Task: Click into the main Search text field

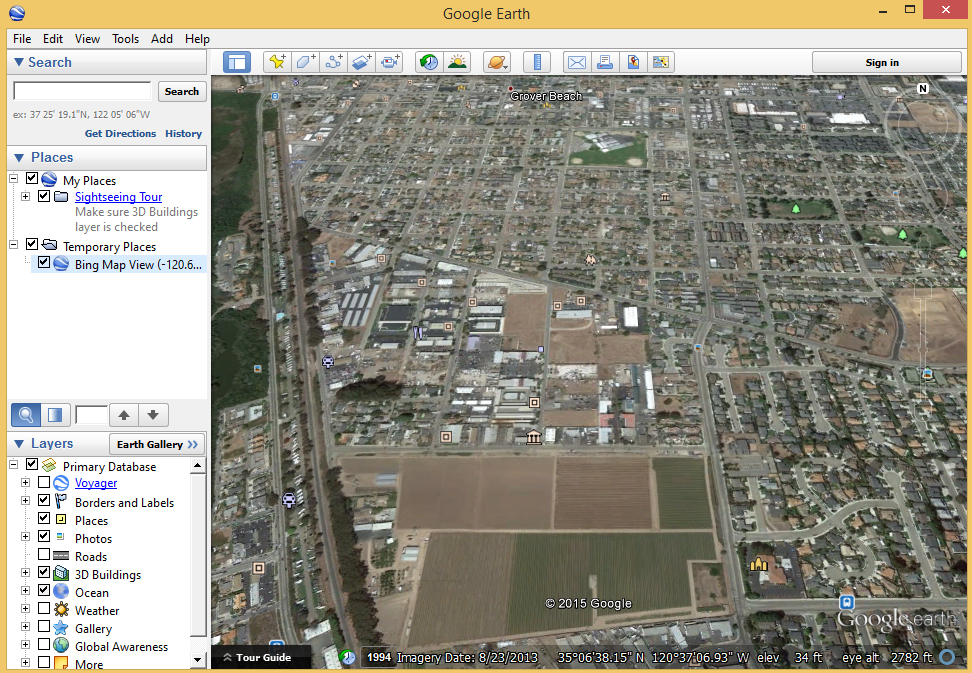Action: coord(82,91)
